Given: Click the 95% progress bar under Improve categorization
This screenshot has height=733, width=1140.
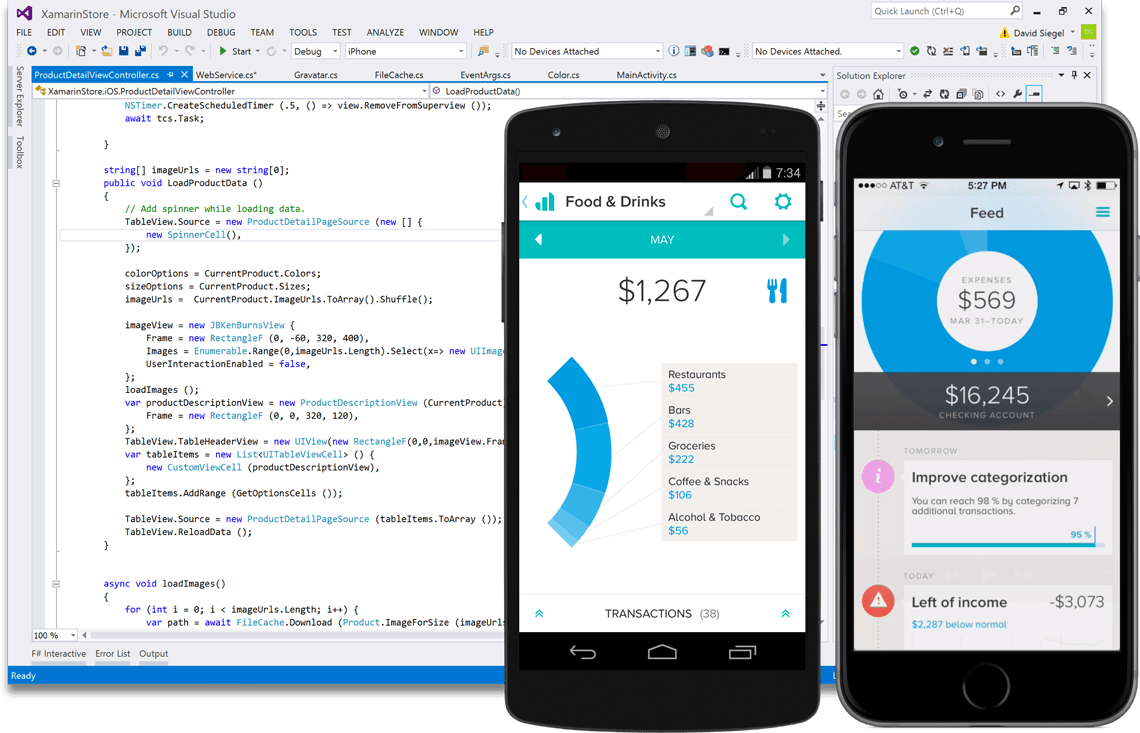Looking at the screenshot, I should point(1003,543).
